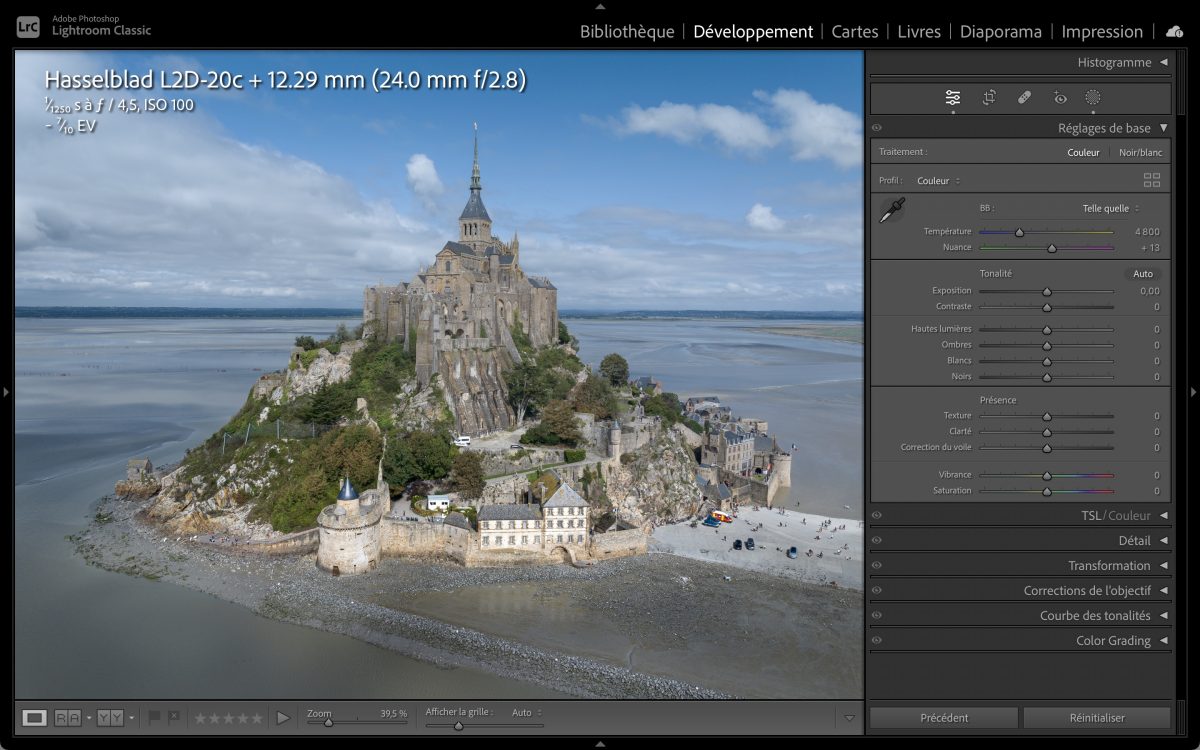Start the slideshow play button
Image resolution: width=1200 pixels, height=750 pixels.
coord(283,717)
